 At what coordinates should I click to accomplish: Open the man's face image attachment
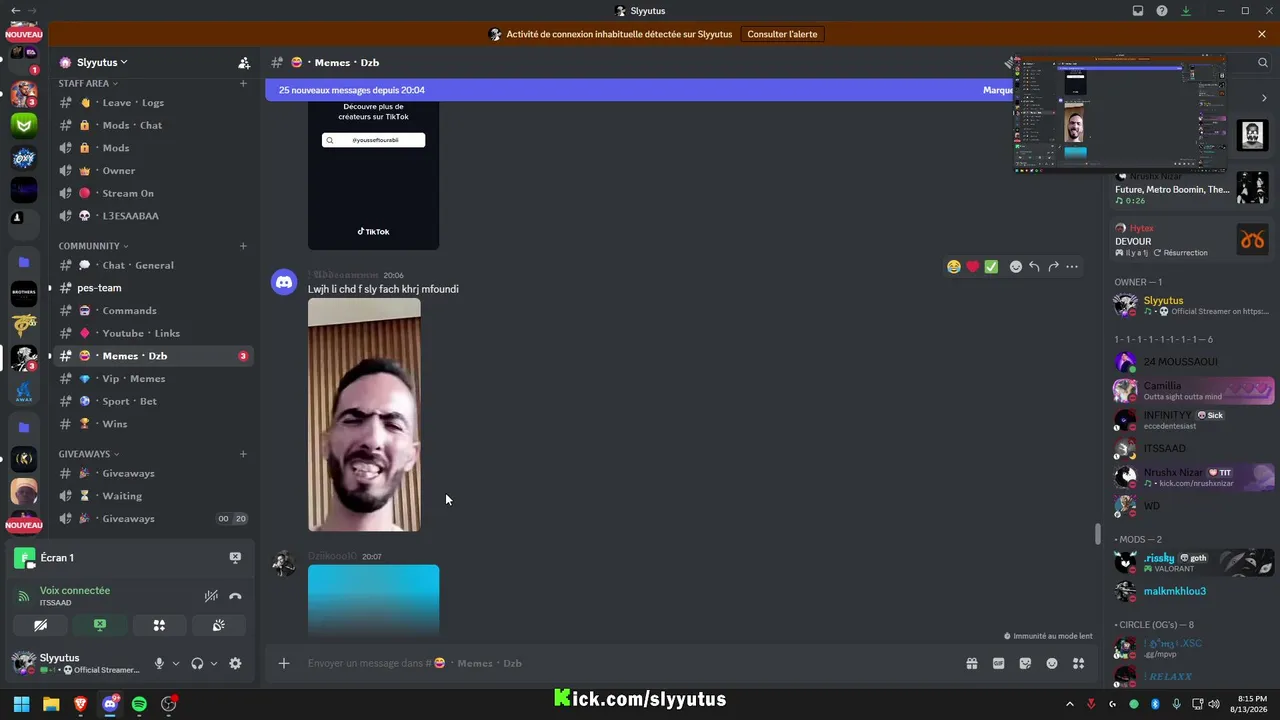click(364, 414)
